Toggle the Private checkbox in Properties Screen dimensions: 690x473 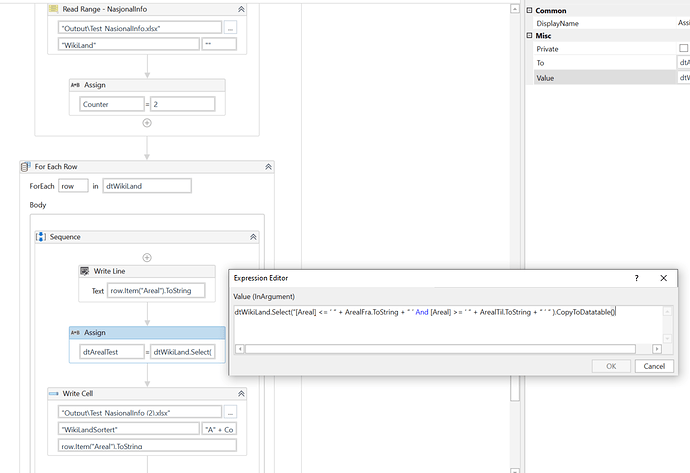pyautogui.click(x=683, y=48)
